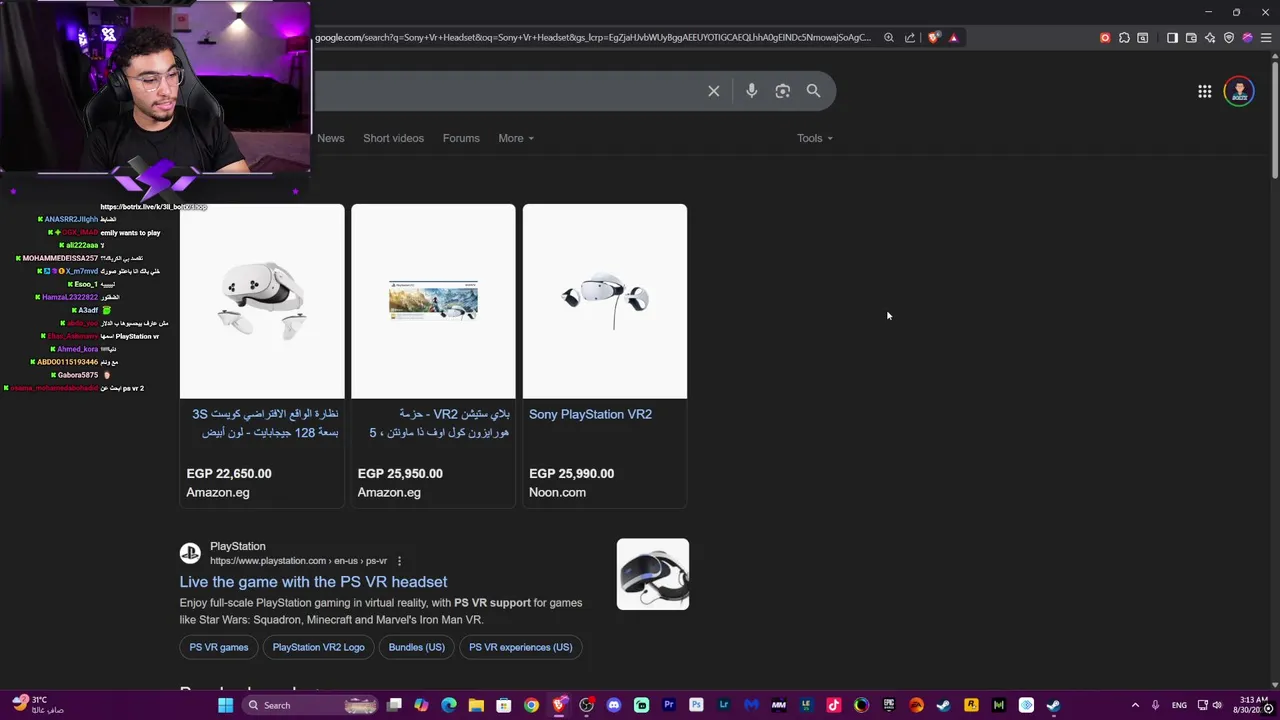Click the browser address bar URL

[593, 38]
